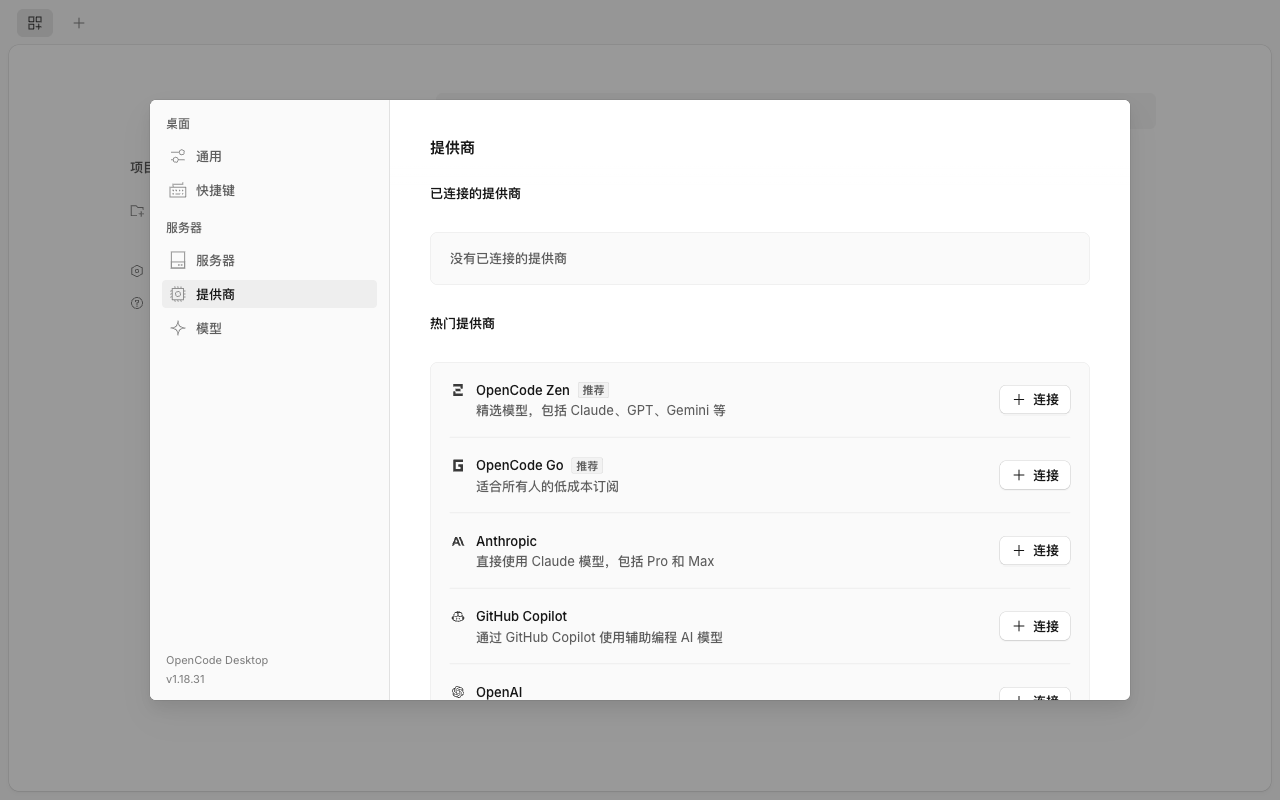Viewport: 1280px width, 800px height.
Task: Click the Anthropic provider name
Action: tap(506, 541)
